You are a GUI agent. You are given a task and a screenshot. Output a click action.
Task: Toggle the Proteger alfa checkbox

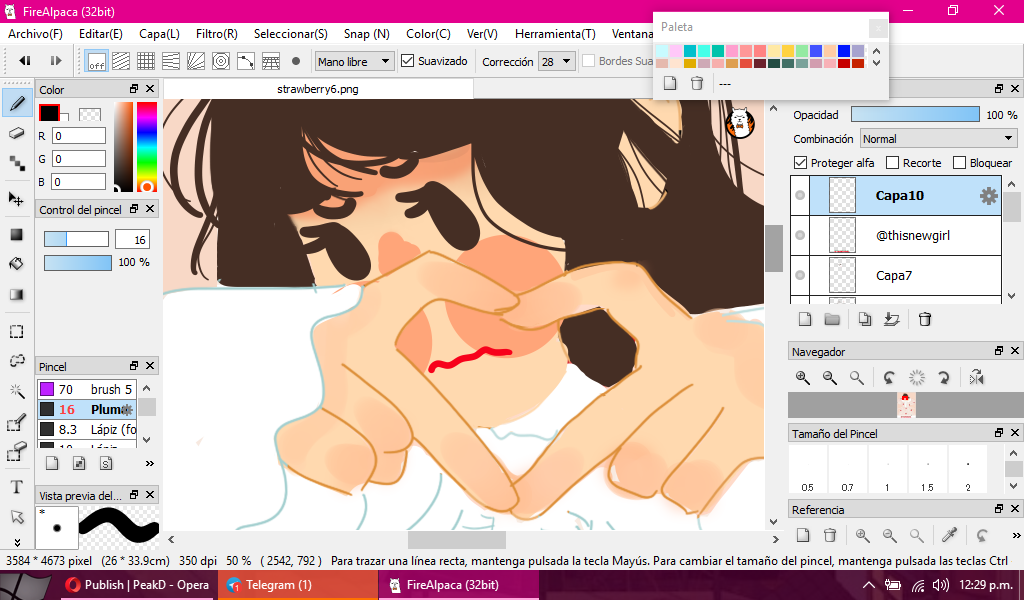pyautogui.click(x=800, y=163)
